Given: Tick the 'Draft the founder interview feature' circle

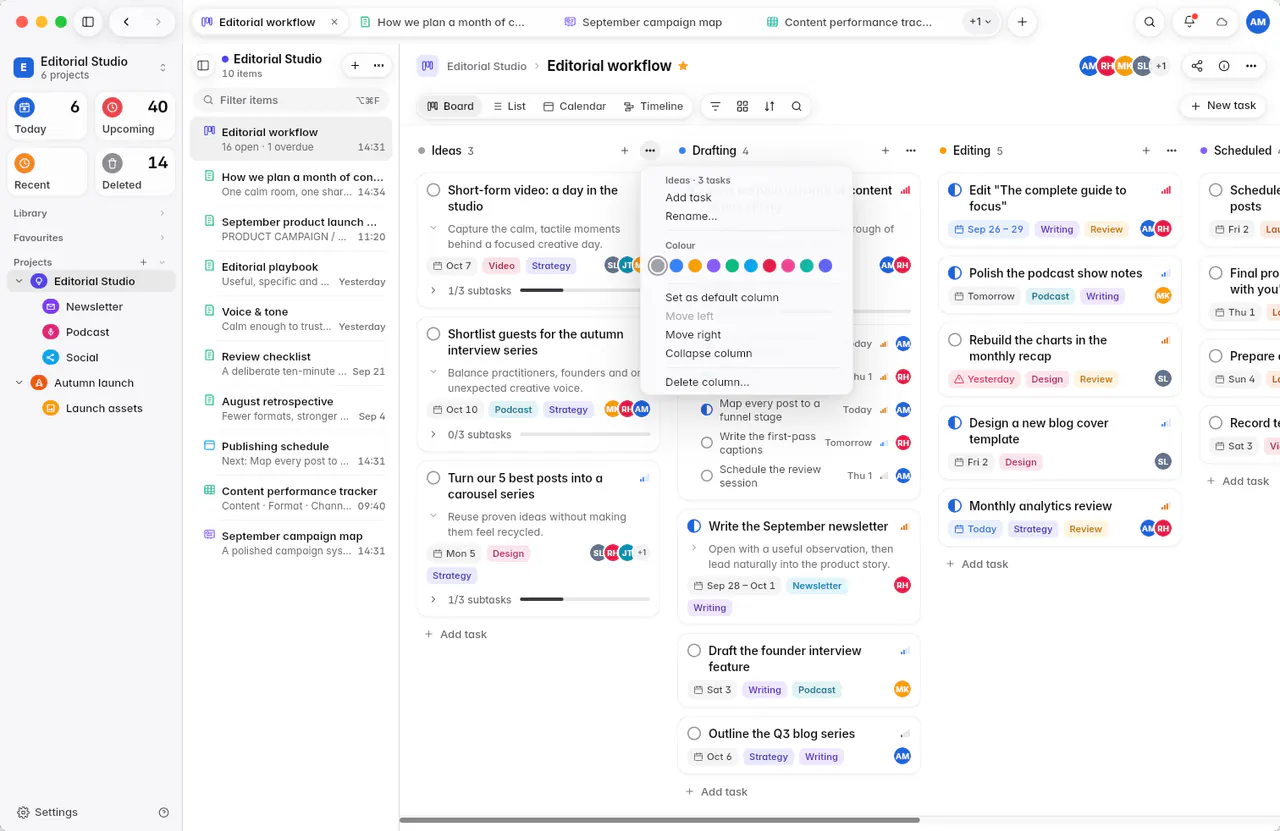Looking at the screenshot, I should [694, 650].
